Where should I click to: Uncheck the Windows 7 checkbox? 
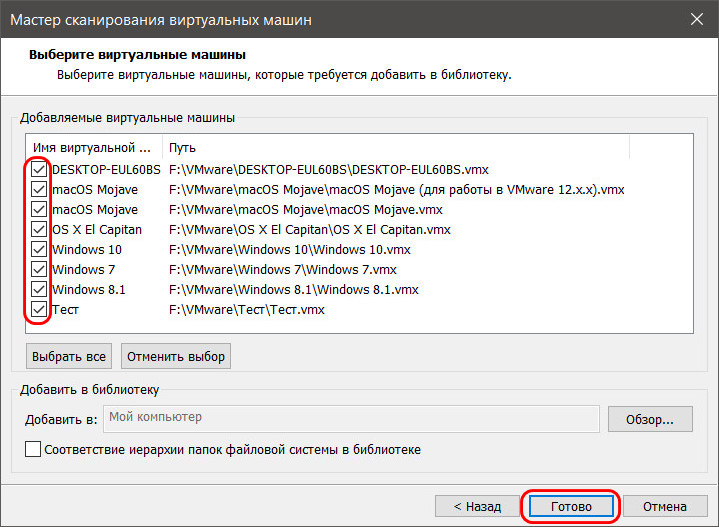click(x=39, y=269)
